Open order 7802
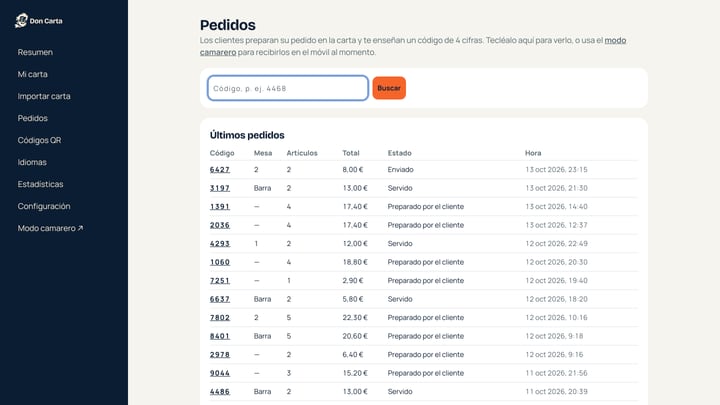Screen dimensions: 720x405 (x=219, y=318)
